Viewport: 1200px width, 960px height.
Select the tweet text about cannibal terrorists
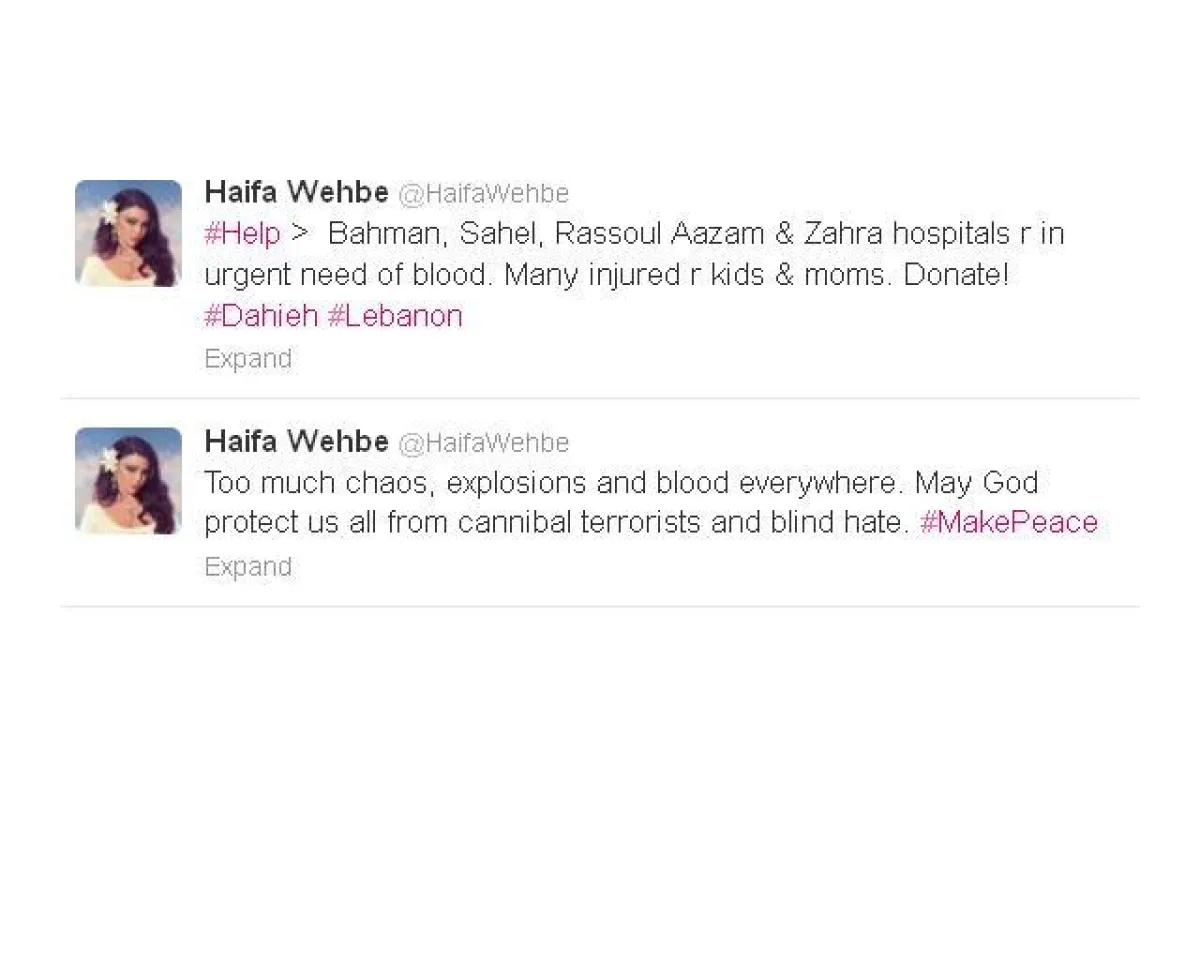(x=651, y=502)
